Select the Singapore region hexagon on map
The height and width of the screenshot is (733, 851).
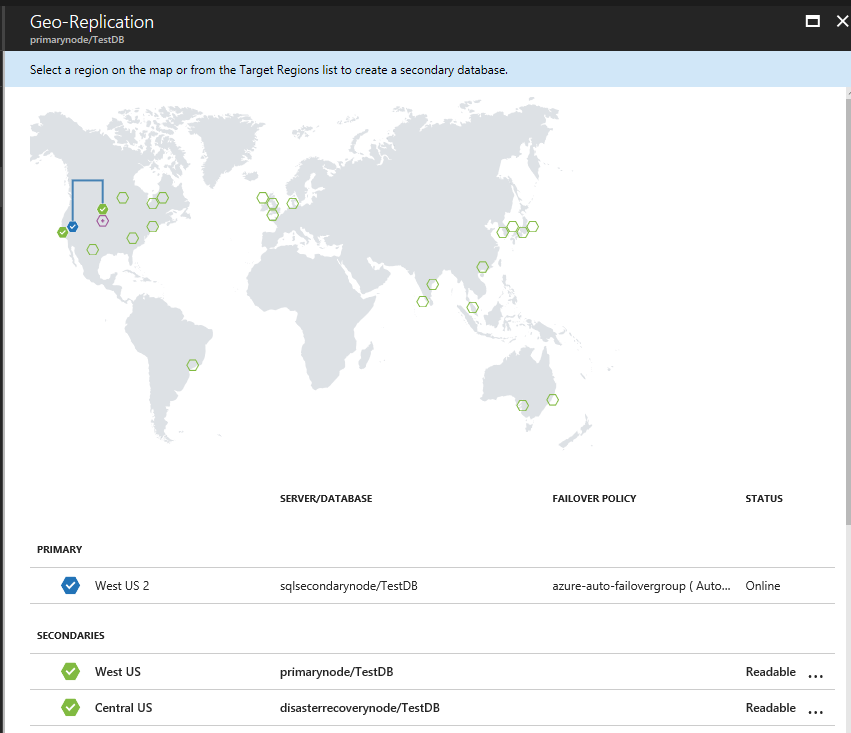click(473, 308)
